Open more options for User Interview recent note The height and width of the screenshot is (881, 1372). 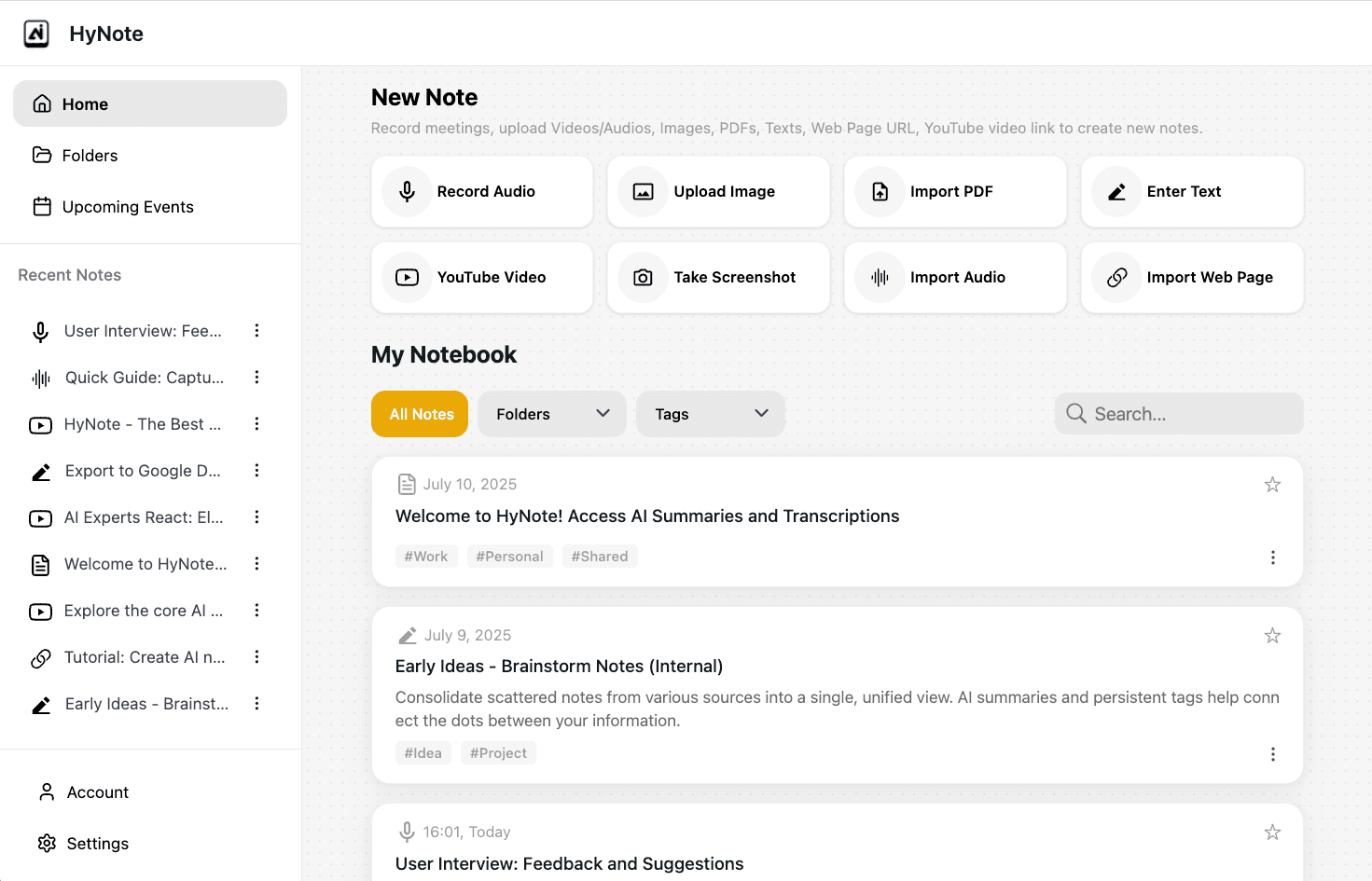point(256,331)
